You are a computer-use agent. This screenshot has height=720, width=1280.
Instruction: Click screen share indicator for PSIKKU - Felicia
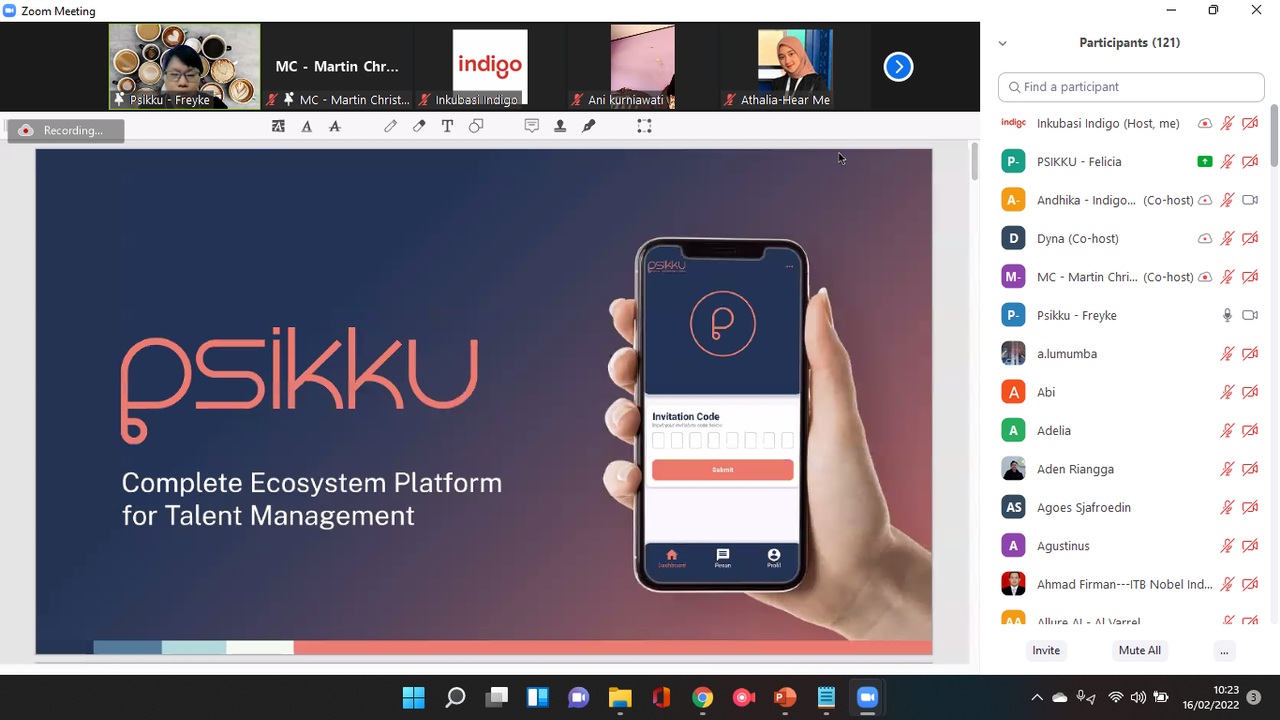pos(1205,162)
